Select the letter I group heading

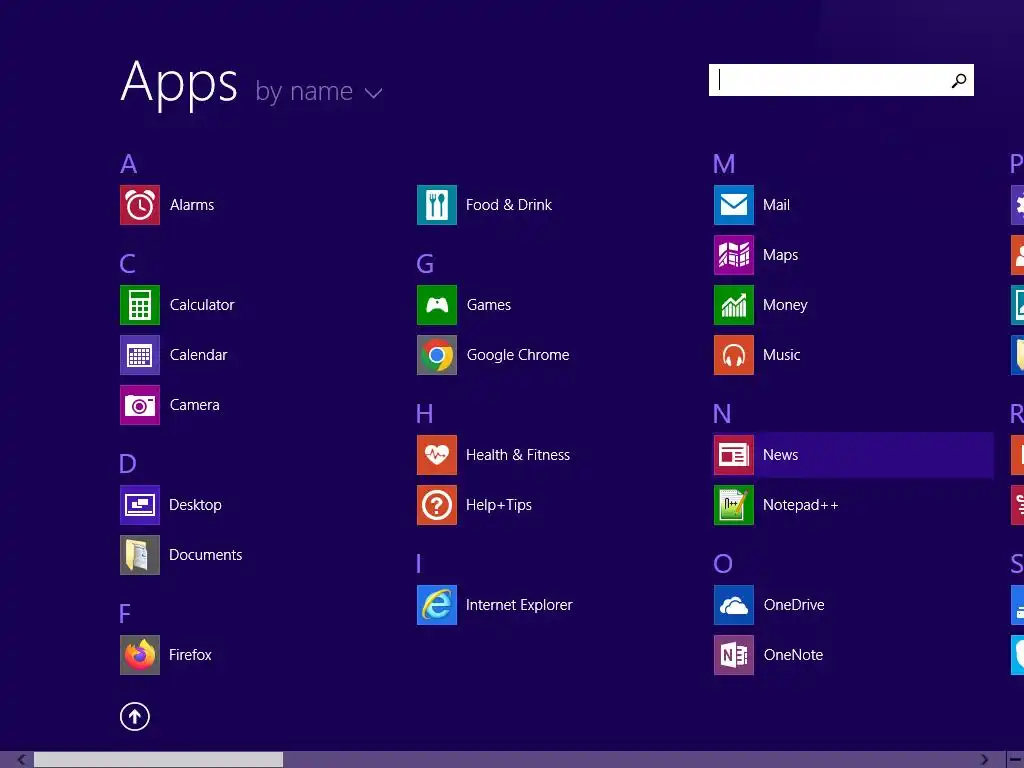pyautogui.click(x=419, y=564)
